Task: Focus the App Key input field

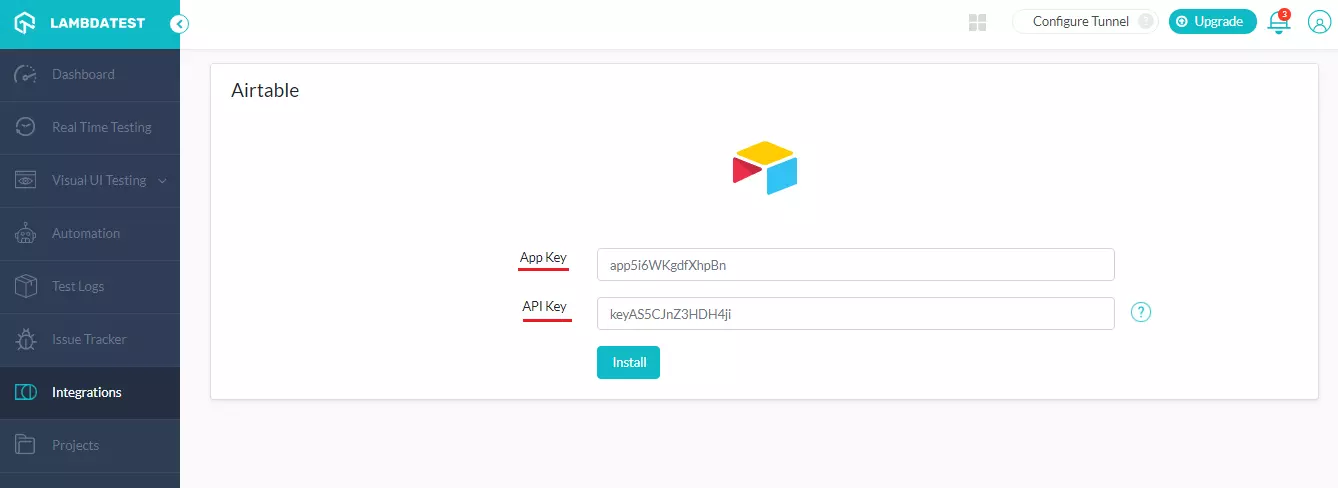Action: [855, 265]
